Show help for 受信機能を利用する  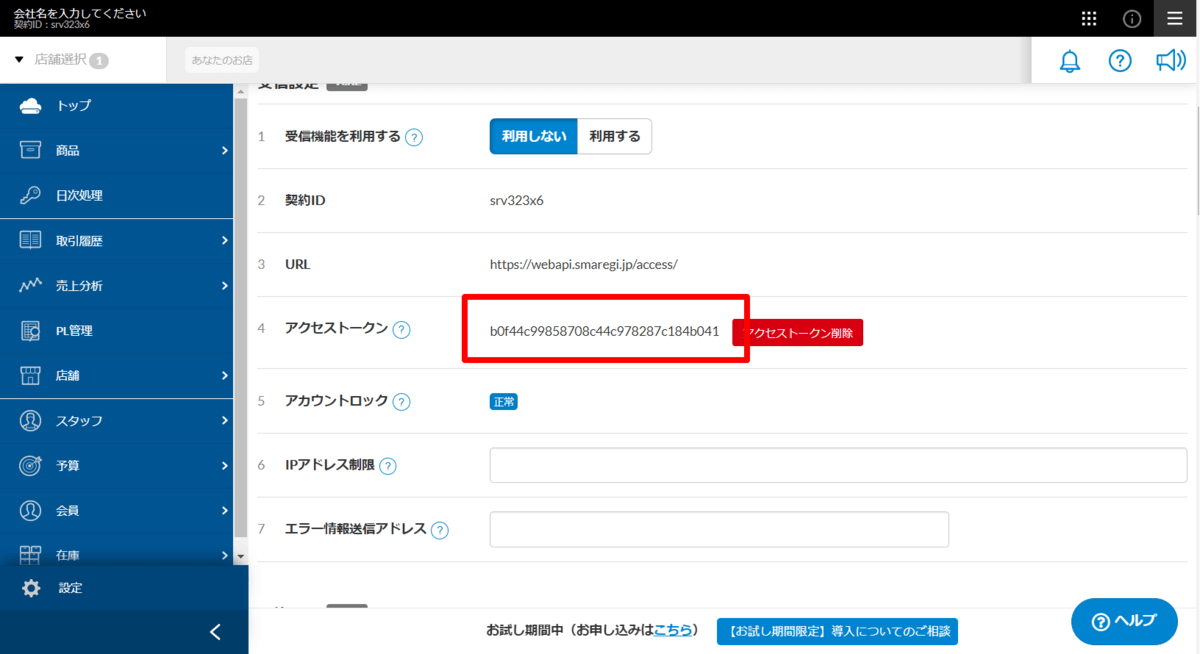pyautogui.click(x=414, y=137)
